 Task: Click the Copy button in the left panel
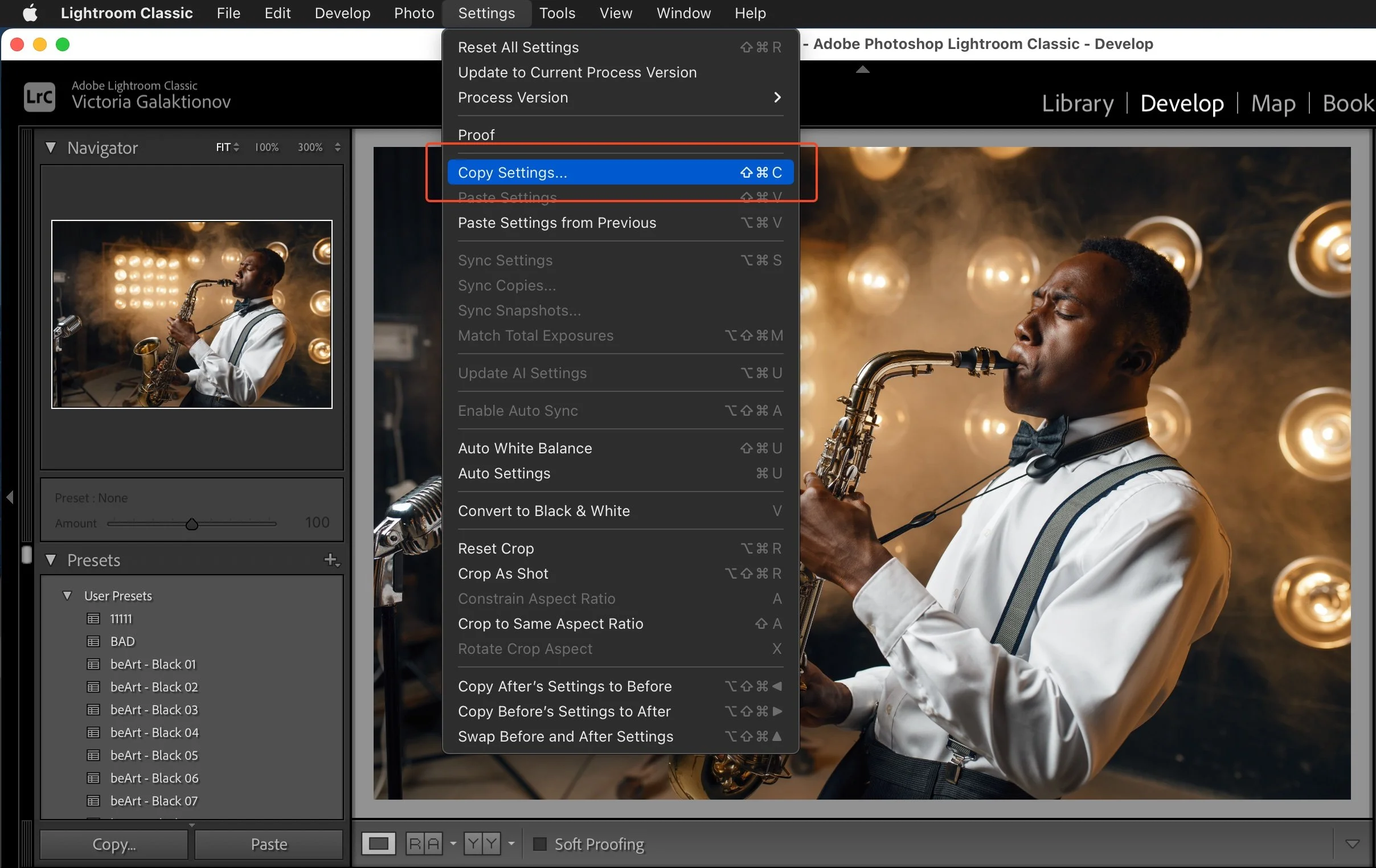[x=114, y=844]
